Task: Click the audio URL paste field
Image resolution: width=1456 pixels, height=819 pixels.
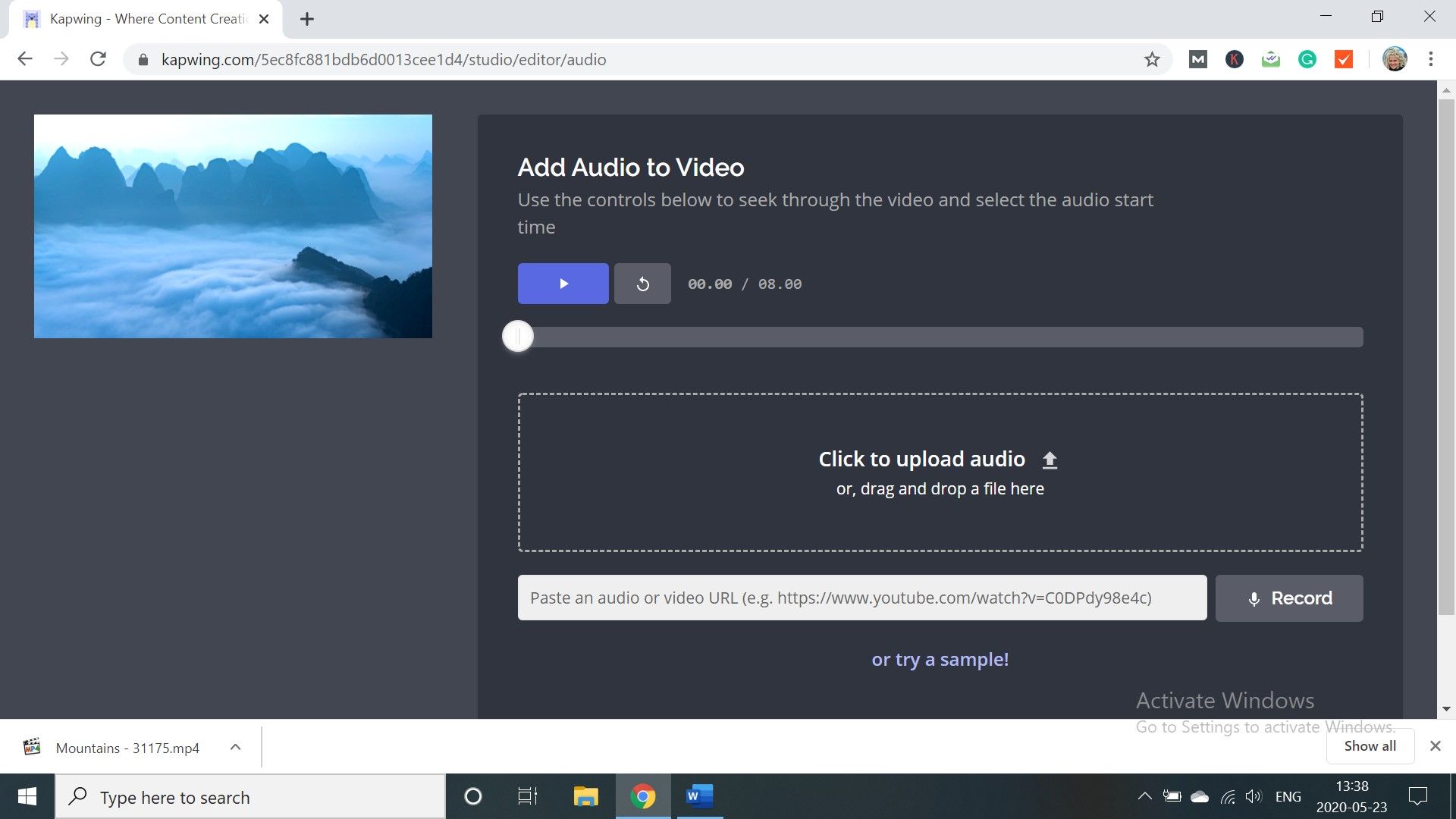Action: pyautogui.click(x=861, y=598)
